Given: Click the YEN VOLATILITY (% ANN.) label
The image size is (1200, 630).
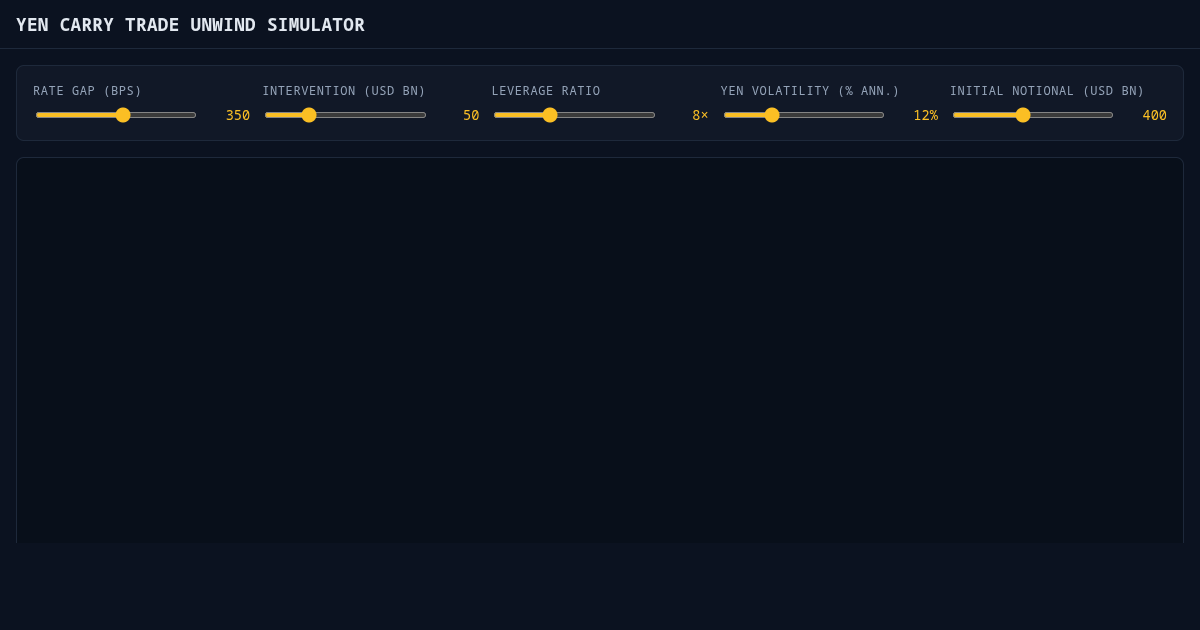Looking at the screenshot, I should coord(810,91).
